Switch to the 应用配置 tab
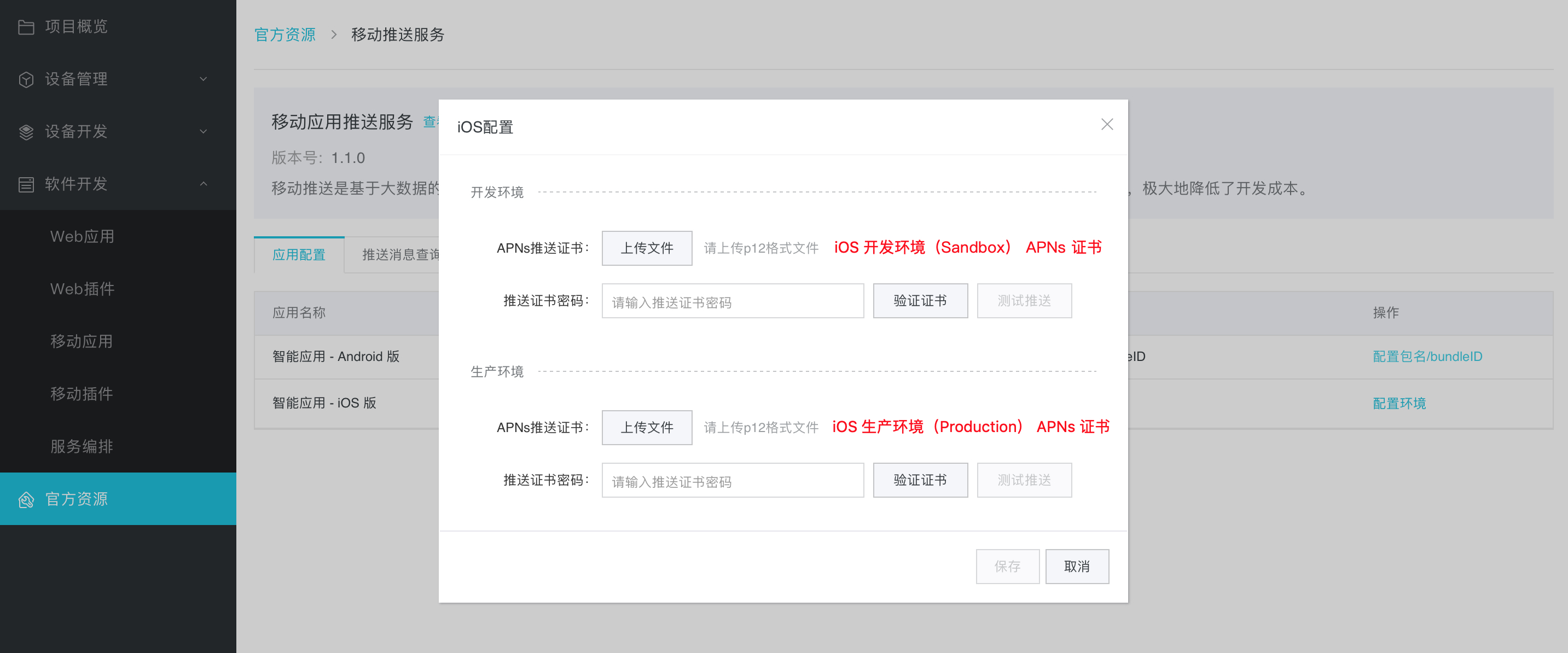The height and width of the screenshot is (653, 1568). 299,254
